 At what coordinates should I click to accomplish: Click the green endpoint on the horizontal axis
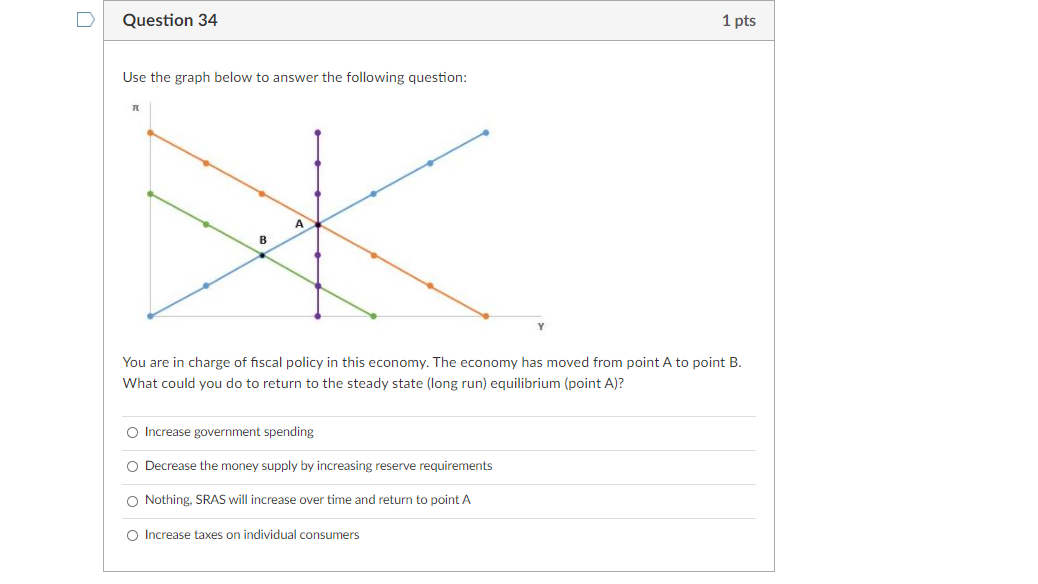[x=374, y=316]
